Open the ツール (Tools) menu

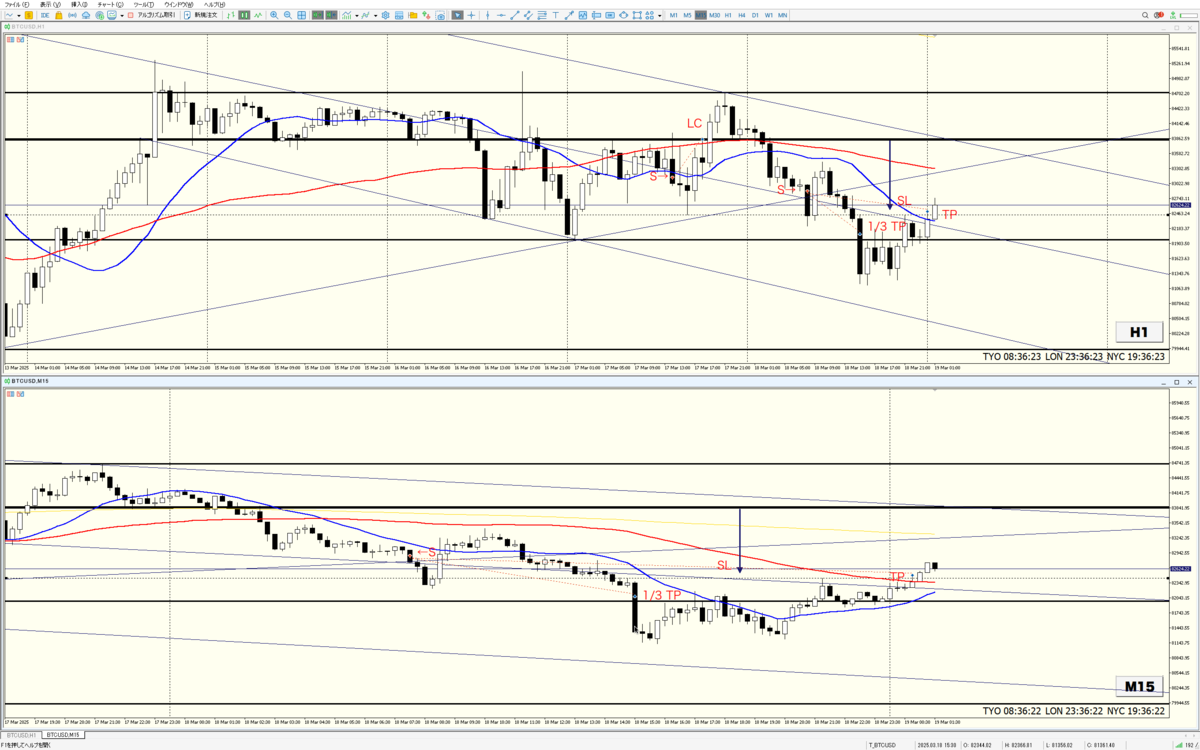point(143,5)
